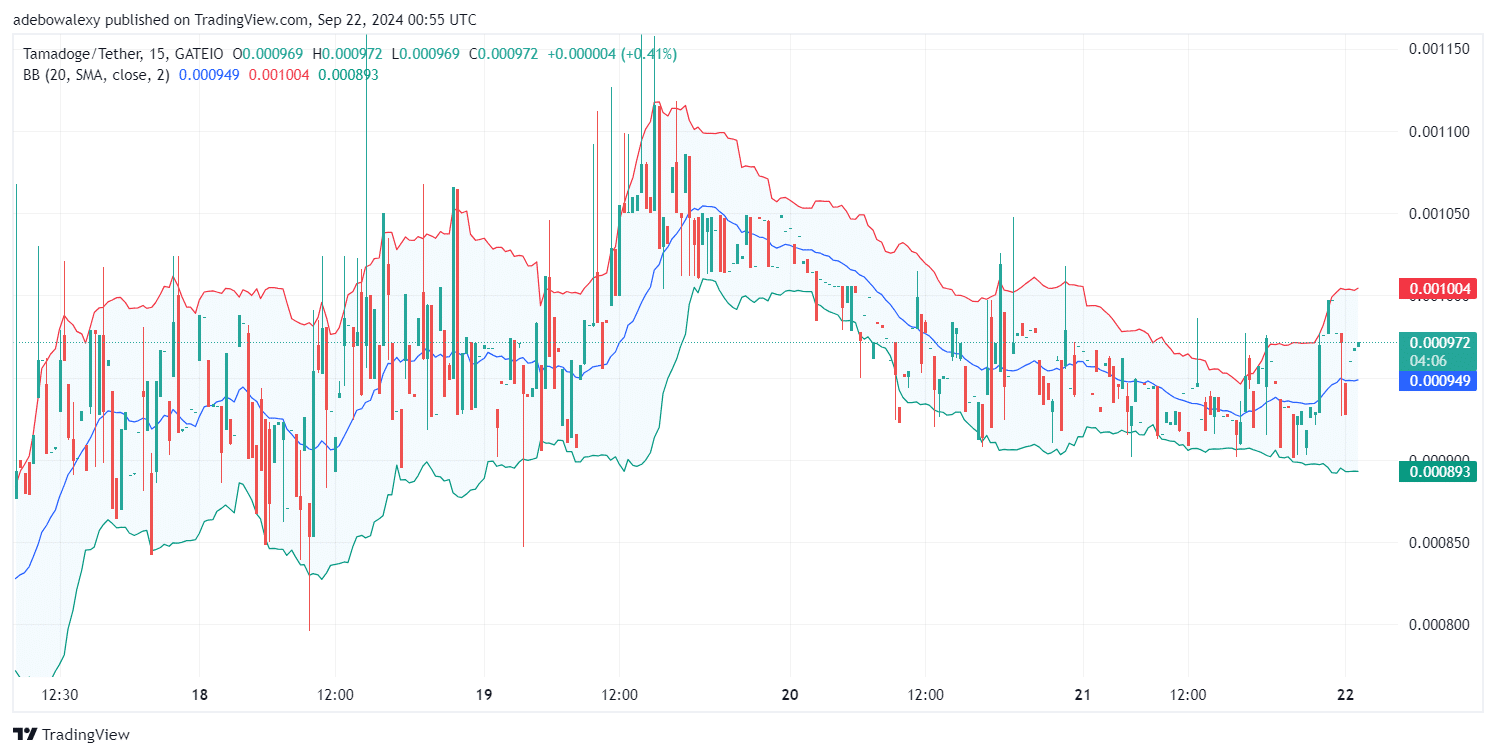Click the red 0.0010004 price label on scale
This screenshot has height=756, width=1496.
coord(1437,288)
